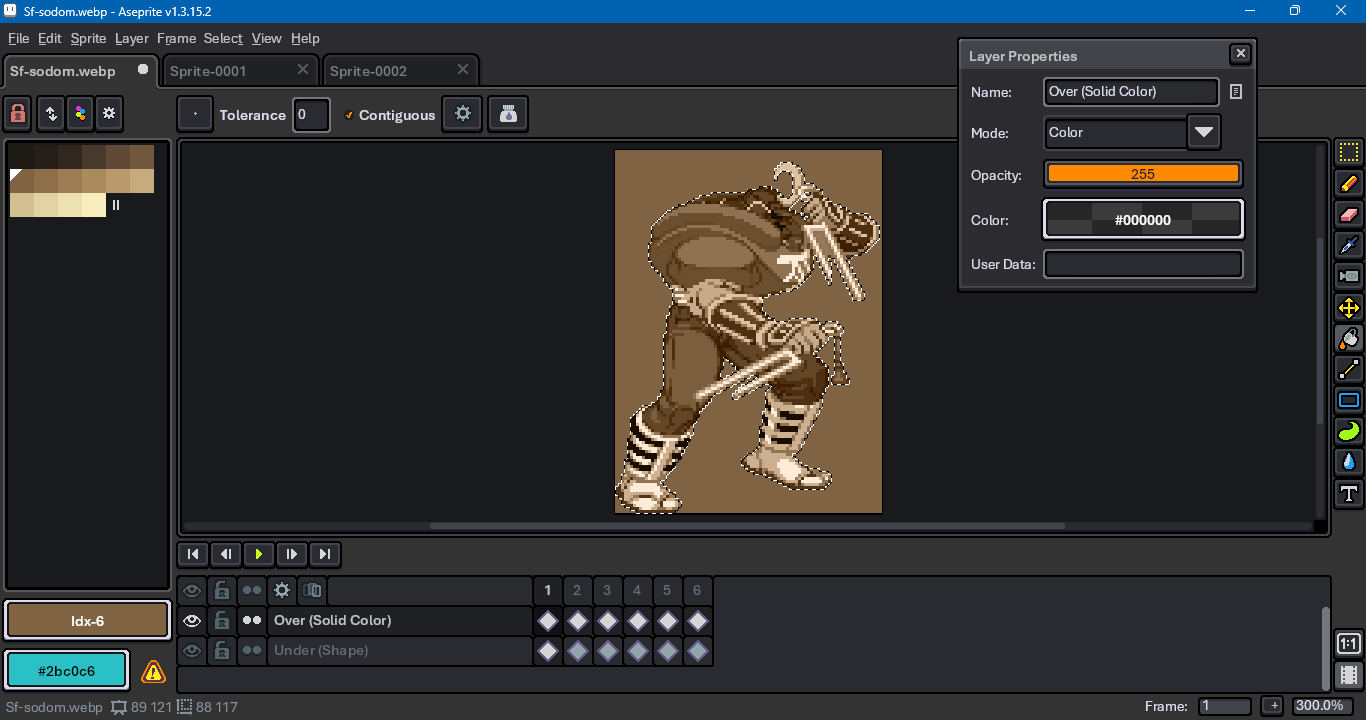Open the Sprite menu
Viewport: 1366px width, 720px height.
88,38
